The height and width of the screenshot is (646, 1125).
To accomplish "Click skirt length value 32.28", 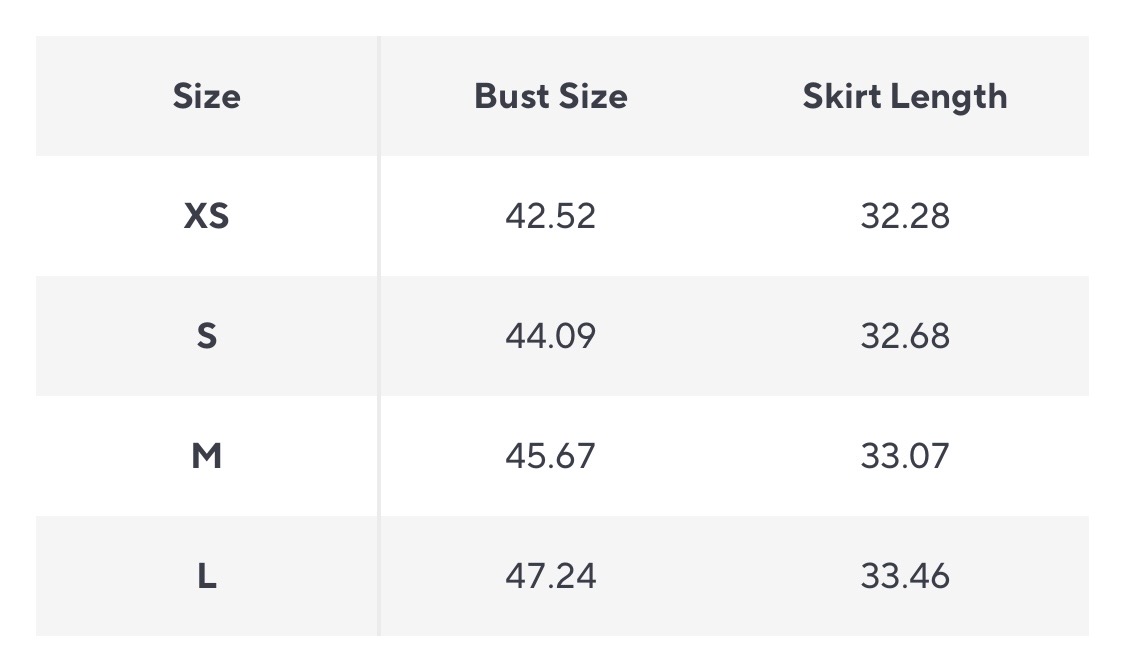I will click(904, 216).
